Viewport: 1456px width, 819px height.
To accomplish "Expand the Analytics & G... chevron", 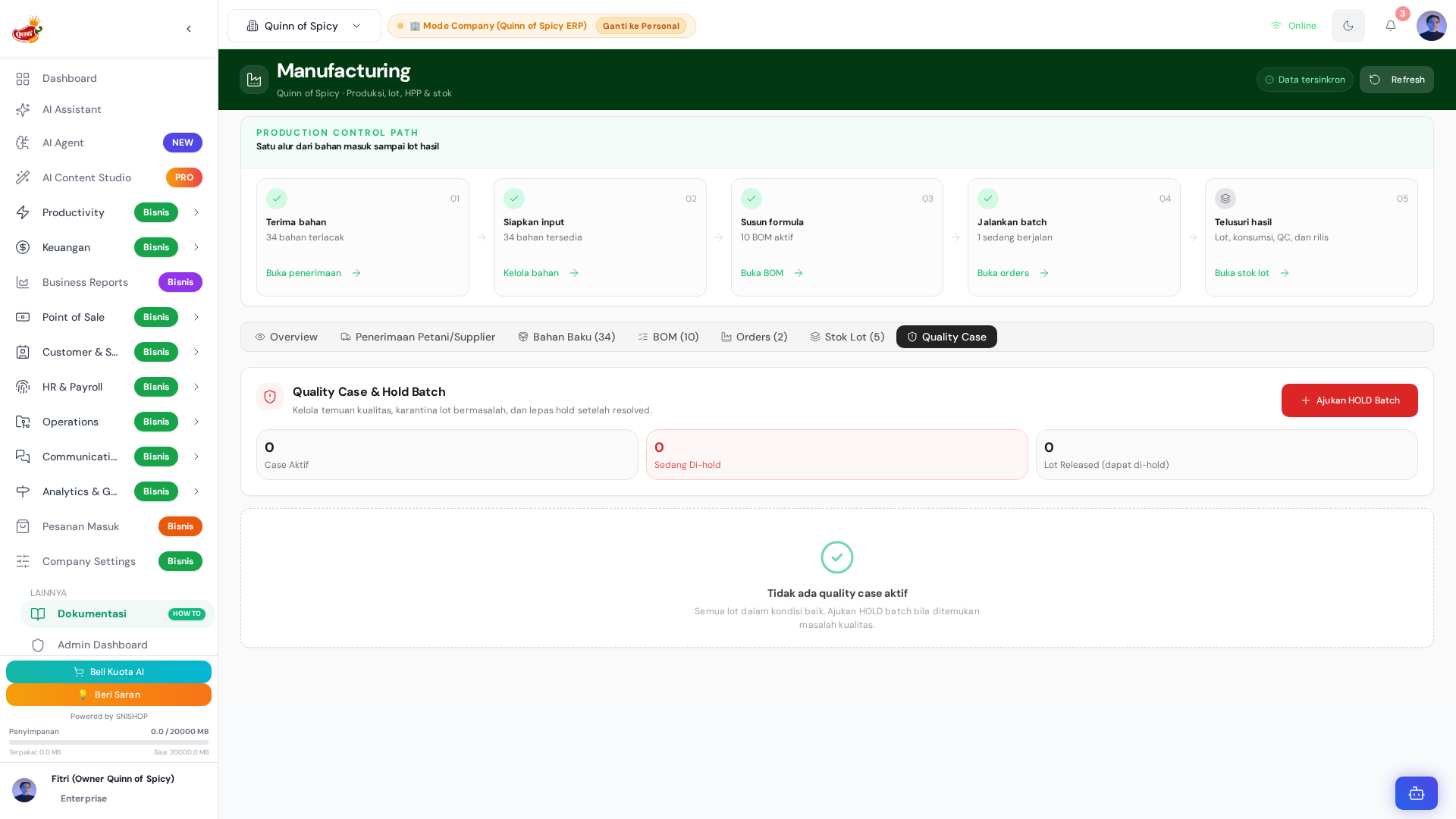I will pos(196,491).
